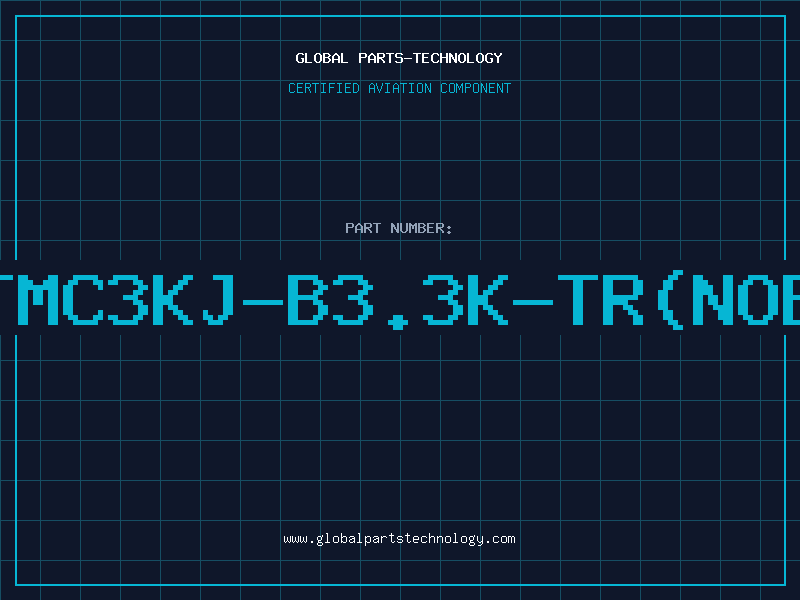The height and width of the screenshot is (600, 800).
Task: Click the GLOBAL PARTS-TECHNOLOGY title text
Action: pos(399,58)
